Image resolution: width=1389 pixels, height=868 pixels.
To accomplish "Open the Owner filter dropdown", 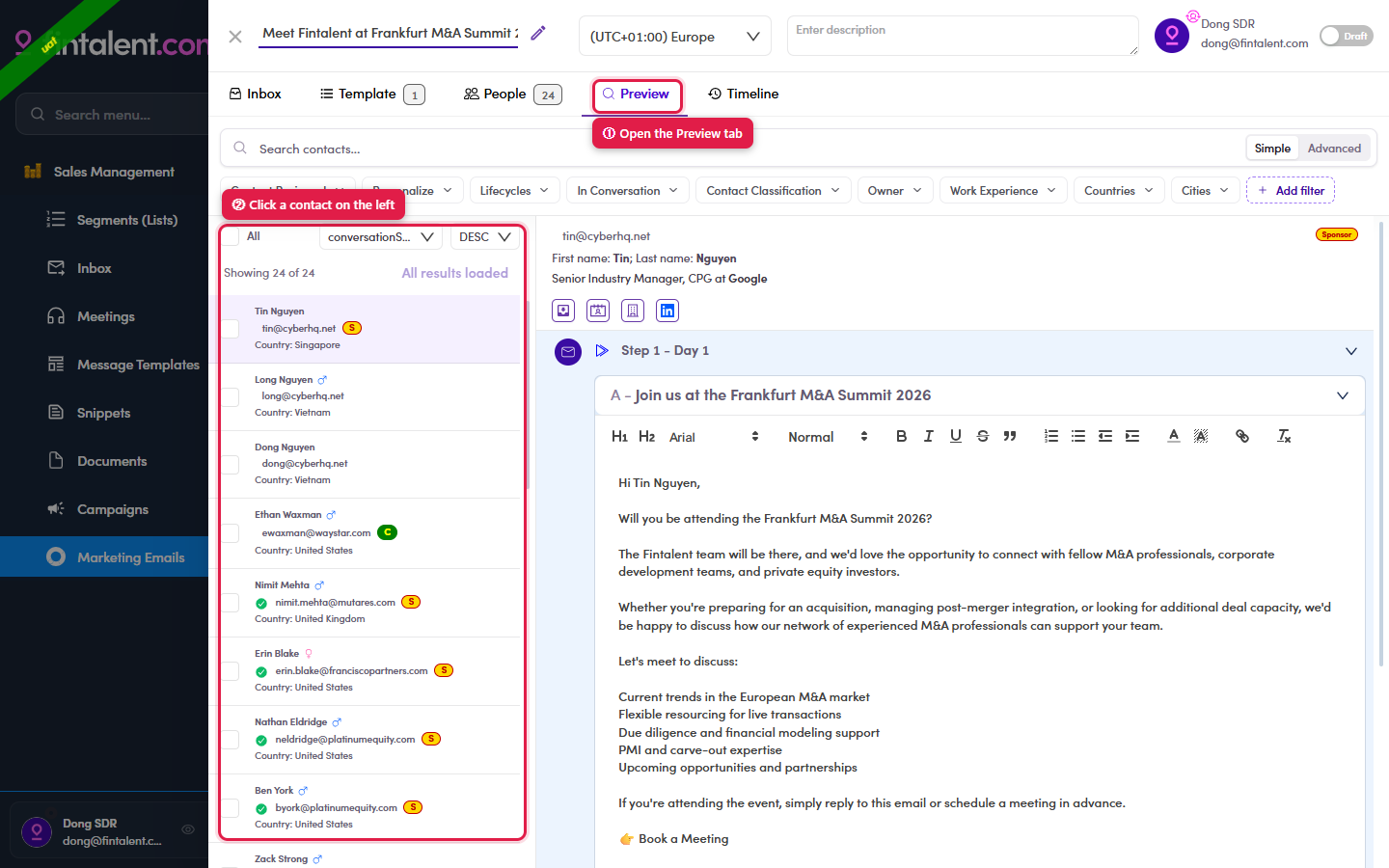I will tap(895, 191).
